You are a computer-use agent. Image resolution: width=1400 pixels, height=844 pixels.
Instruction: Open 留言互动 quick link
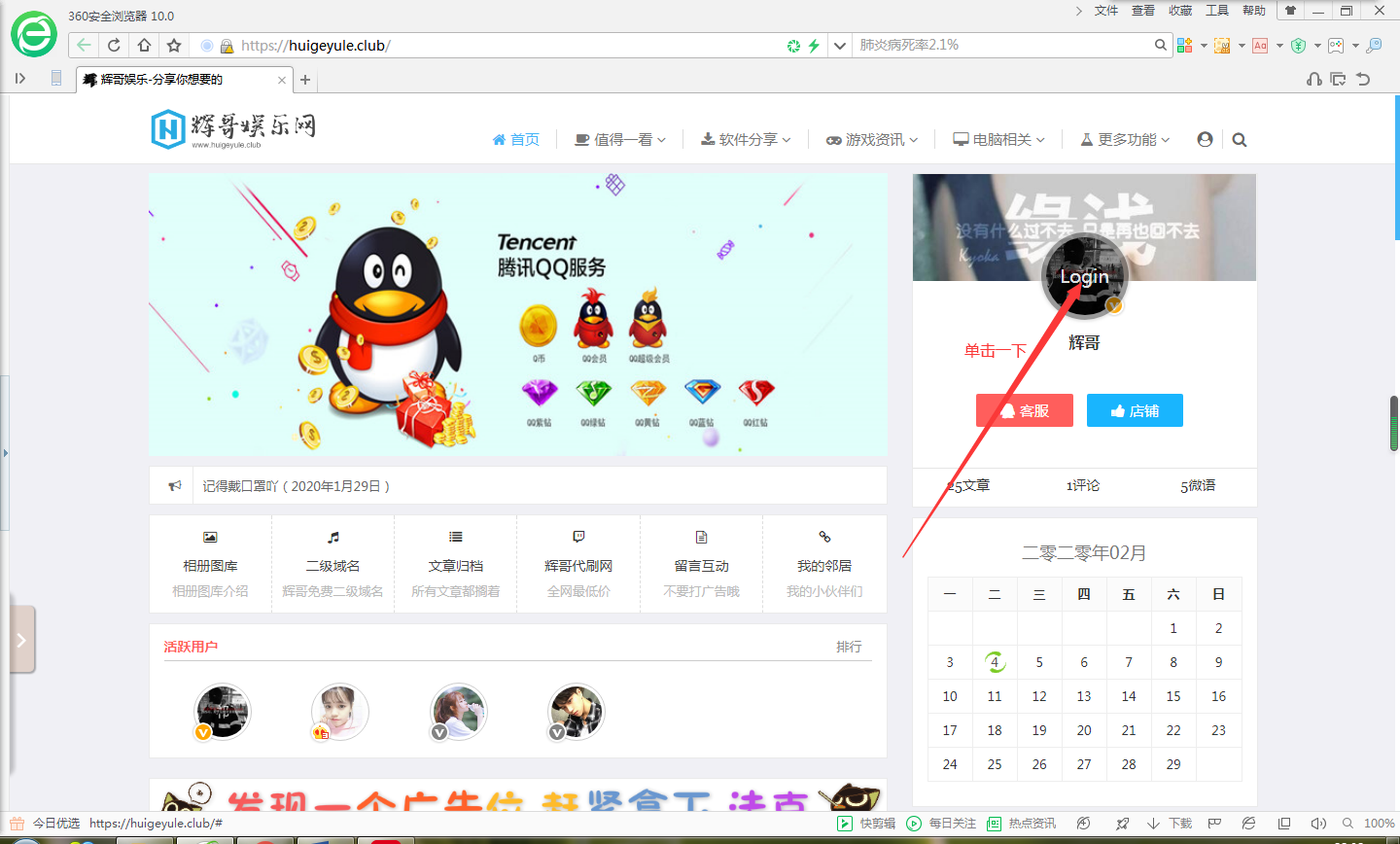pos(702,564)
